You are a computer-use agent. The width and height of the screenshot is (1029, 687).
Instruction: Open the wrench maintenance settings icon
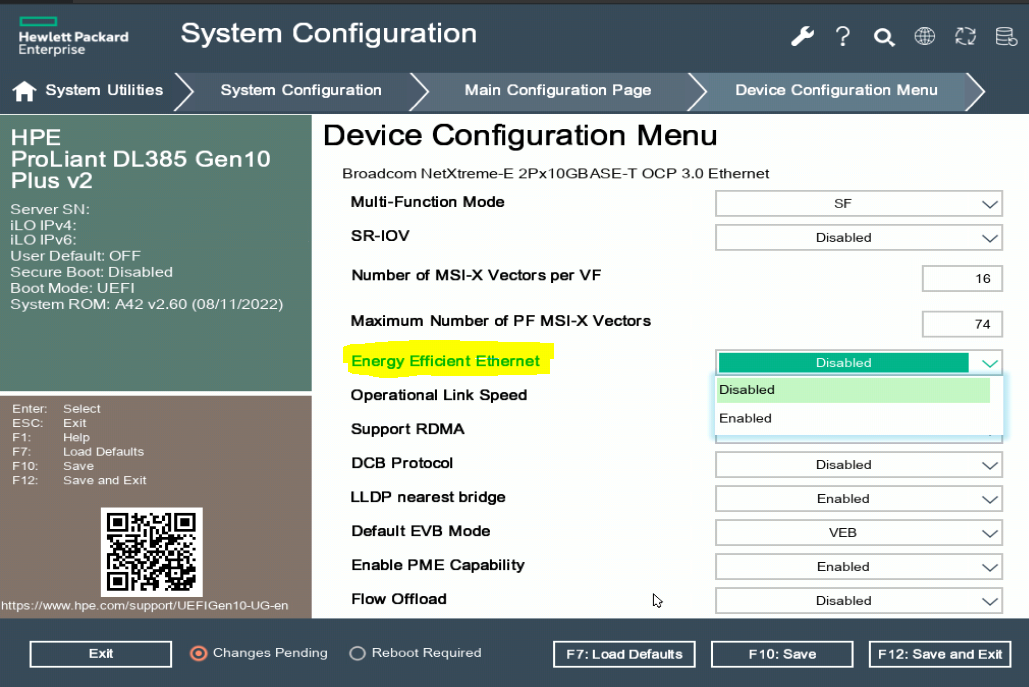click(x=802, y=36)
